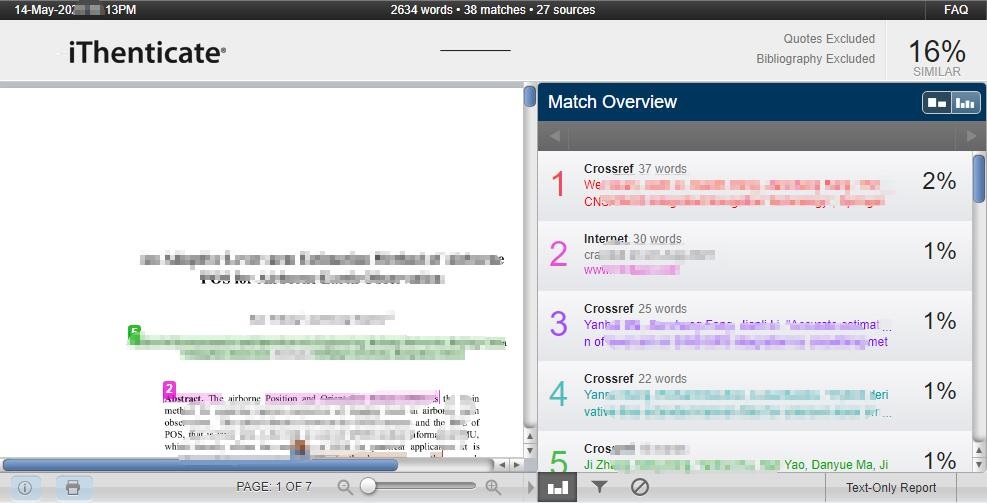Screen dimensions: 987x503
Task: Go to previous match with left arrow
Action: coord(555,136)
